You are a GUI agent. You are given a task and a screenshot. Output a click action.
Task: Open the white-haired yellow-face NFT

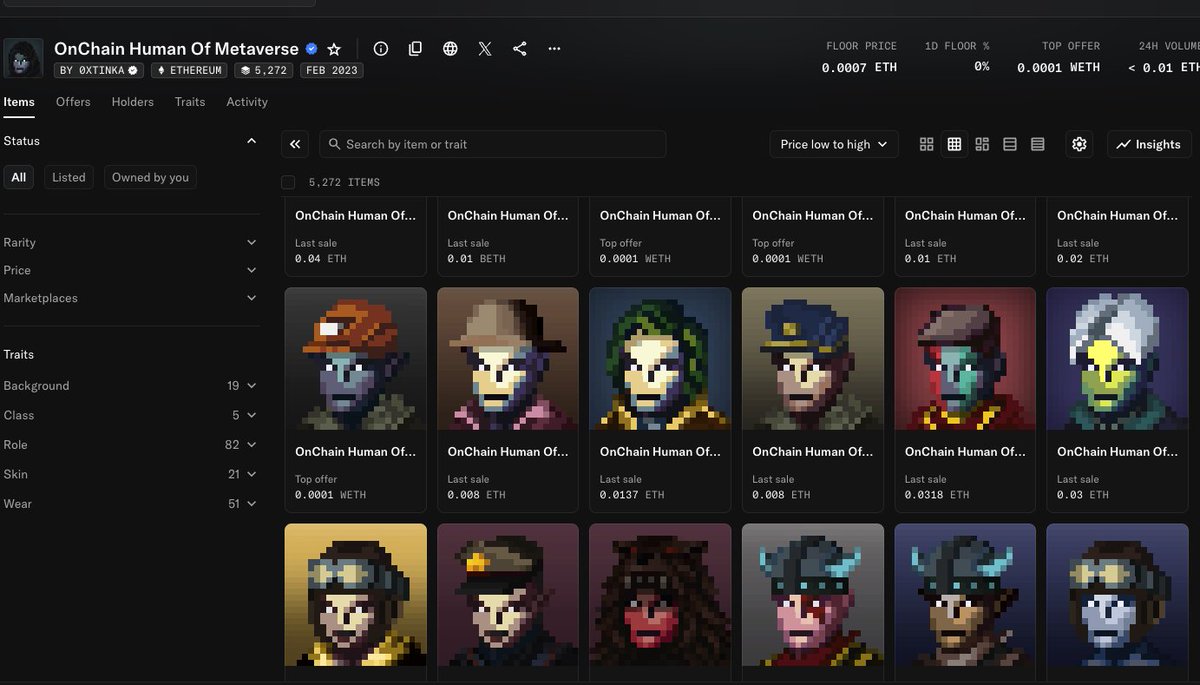click(x=1118, y=359)
